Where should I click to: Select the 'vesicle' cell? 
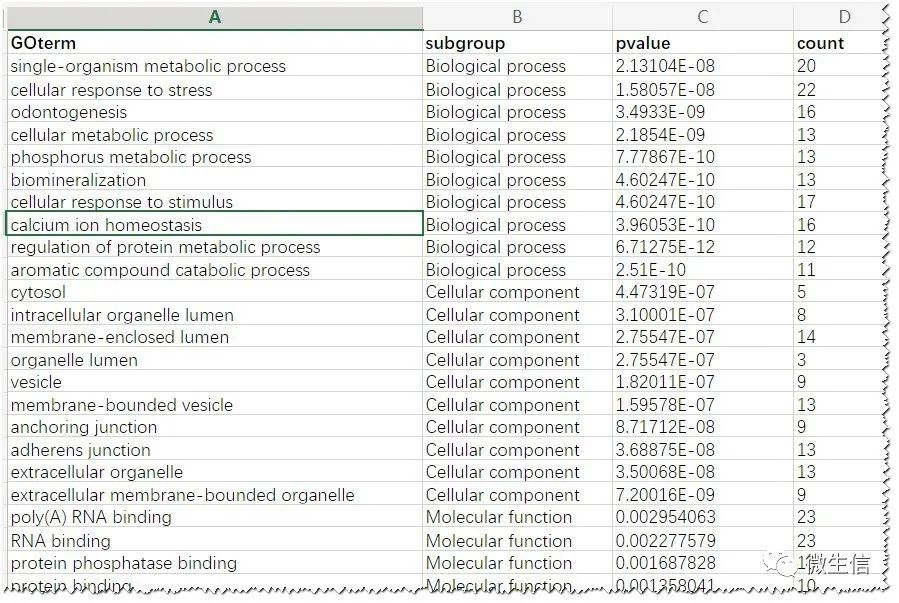point(214,382)
